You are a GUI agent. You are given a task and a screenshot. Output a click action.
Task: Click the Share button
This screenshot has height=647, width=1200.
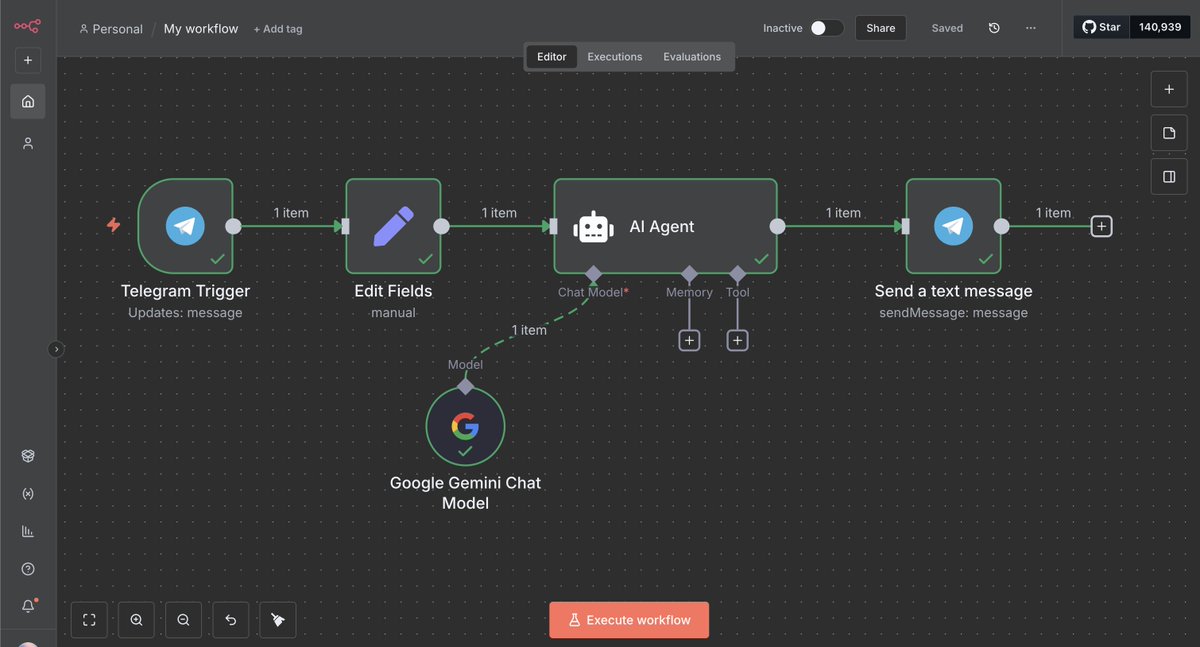[x=881, y=28]
